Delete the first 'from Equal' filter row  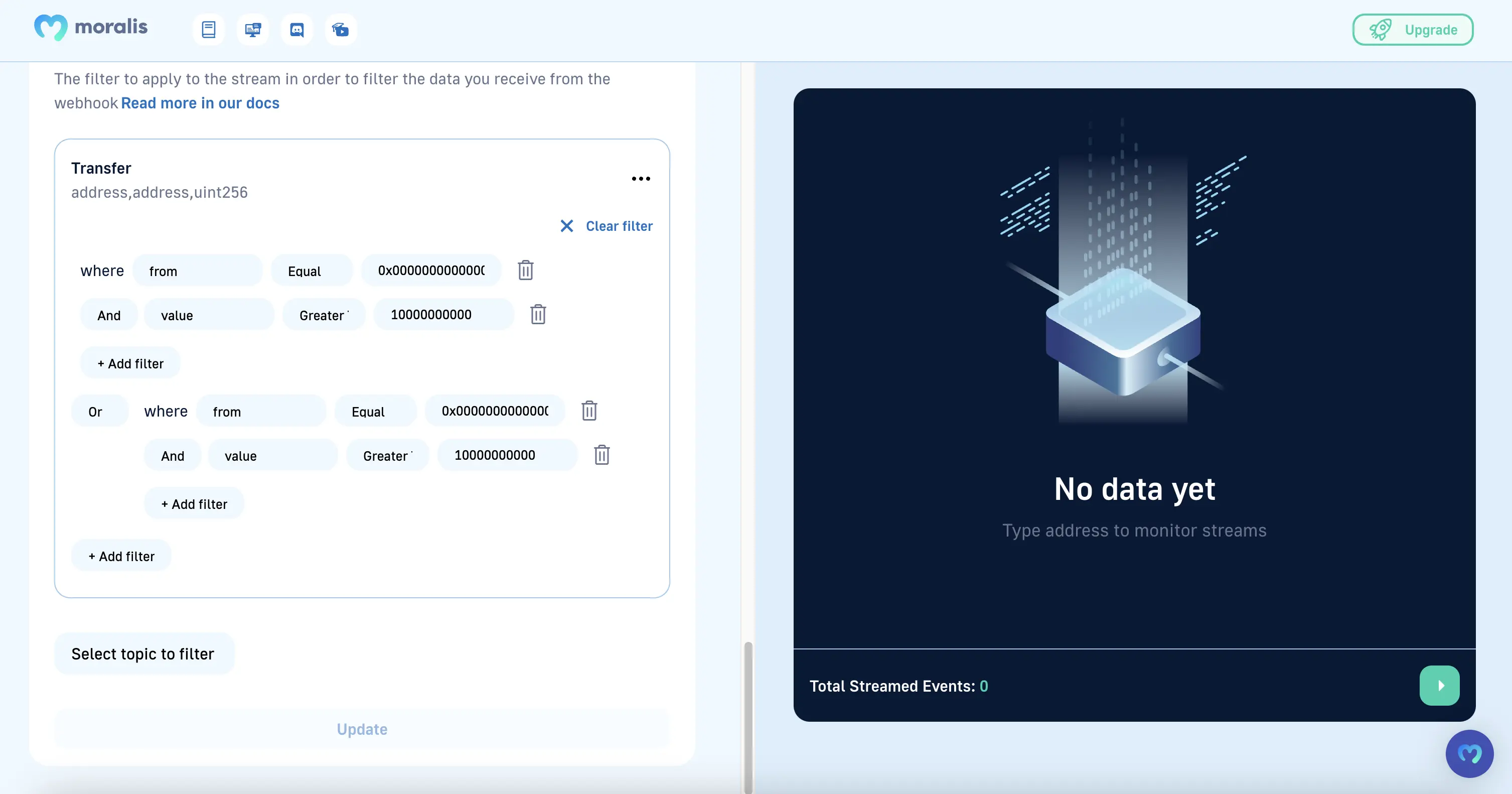coord(525,270)
